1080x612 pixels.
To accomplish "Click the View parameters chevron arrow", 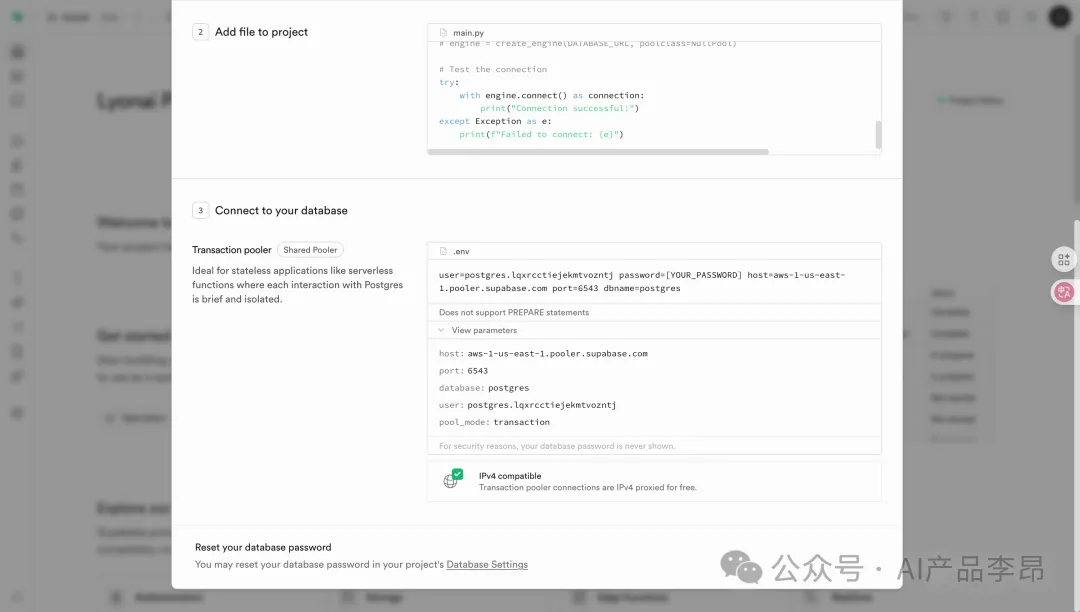I will click(x=441, y=330).
